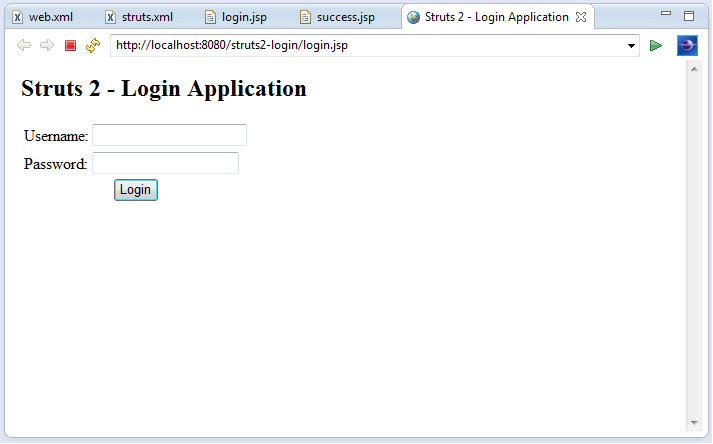Screen dimensions: 713x444
Task: Click inside the Password field
Action: (165, 163)
